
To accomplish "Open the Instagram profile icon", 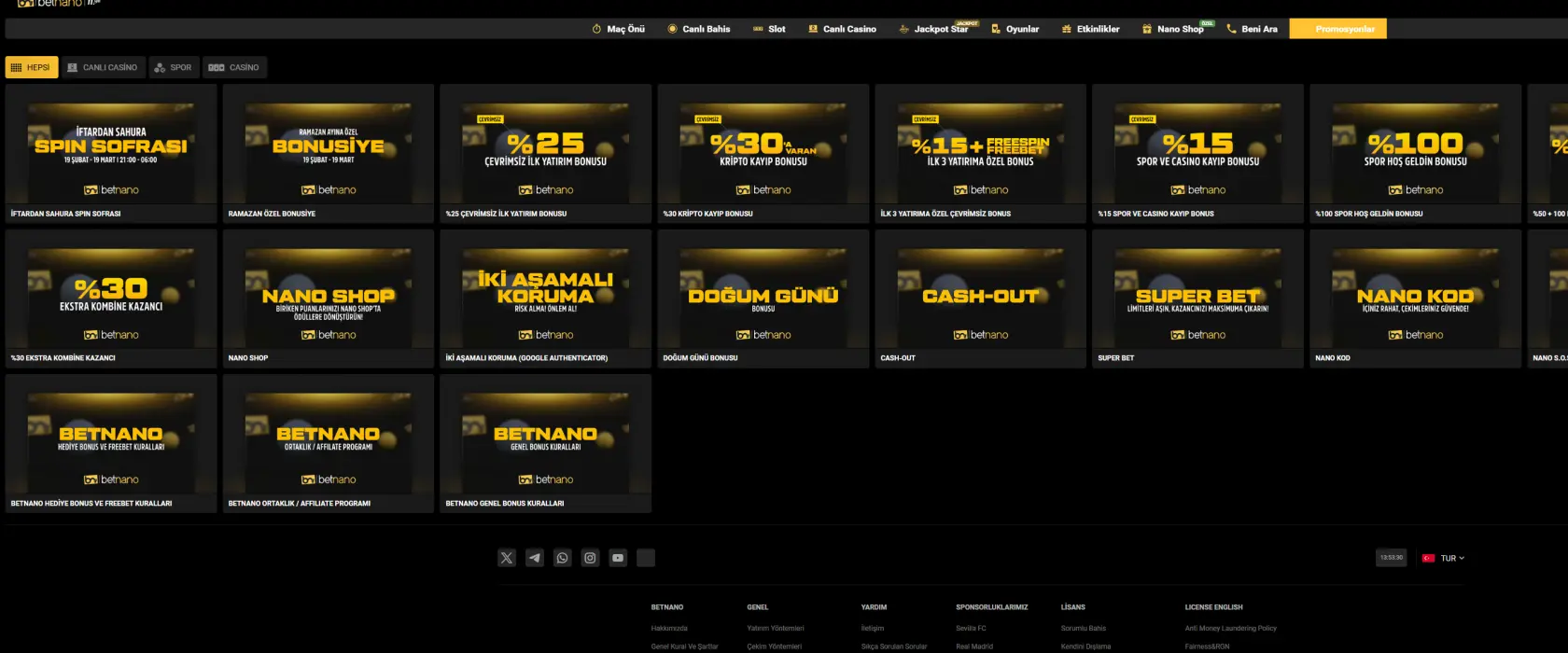I will [x=590, y=558].
